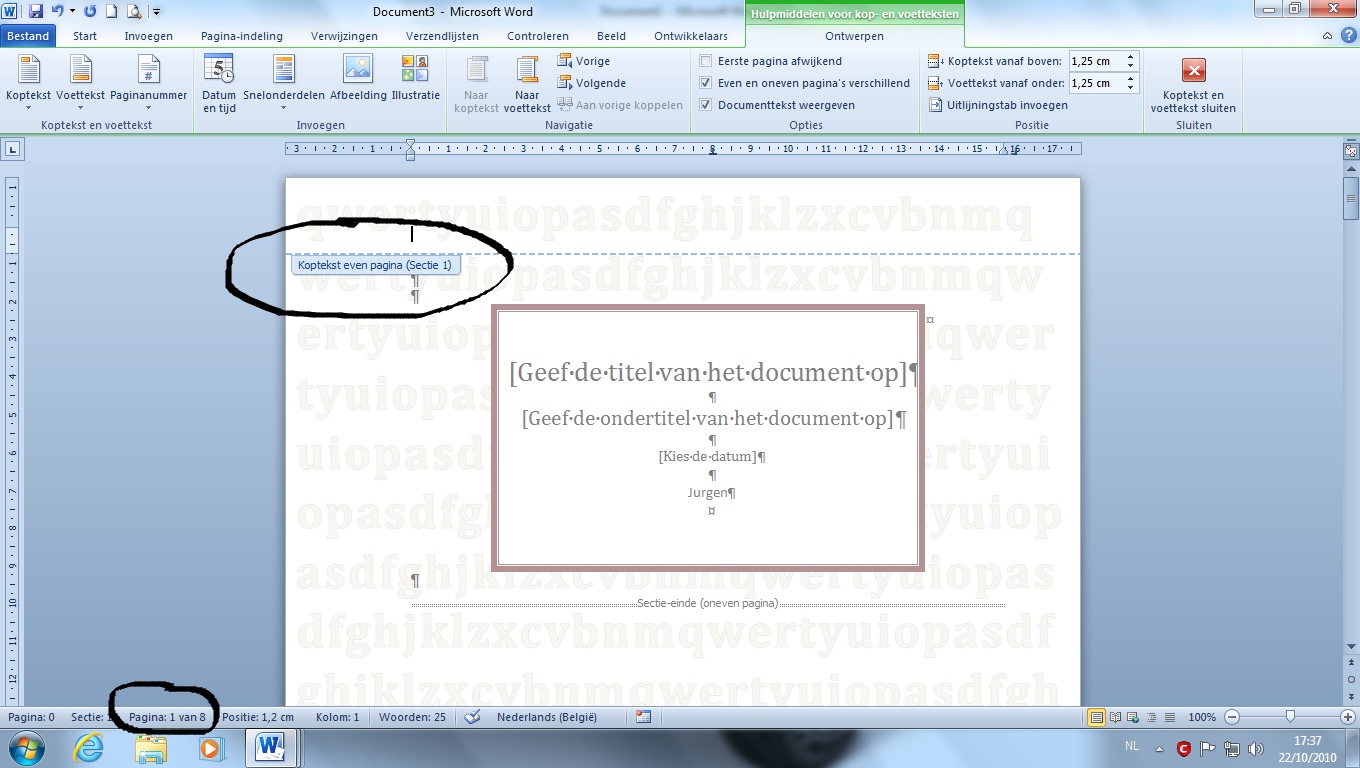This screenshot has height=768, width=1360.
Task: Zoom out with the minus button
Action: pyautogui.click(x=1232, y=717)
